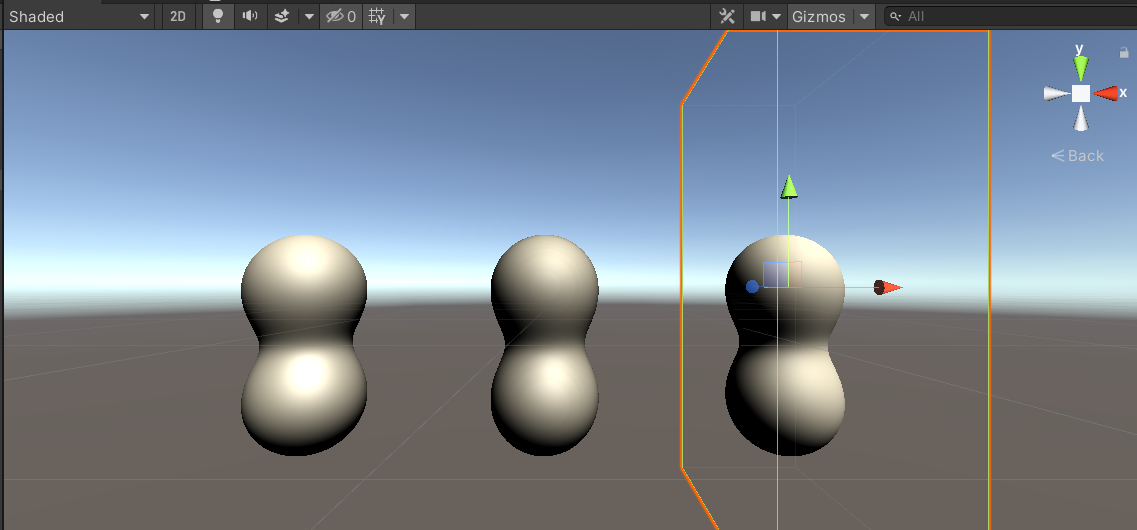1137x530 pixels.
Task: Select the leftmost capsule object in scene
Action: coord(304,345)
